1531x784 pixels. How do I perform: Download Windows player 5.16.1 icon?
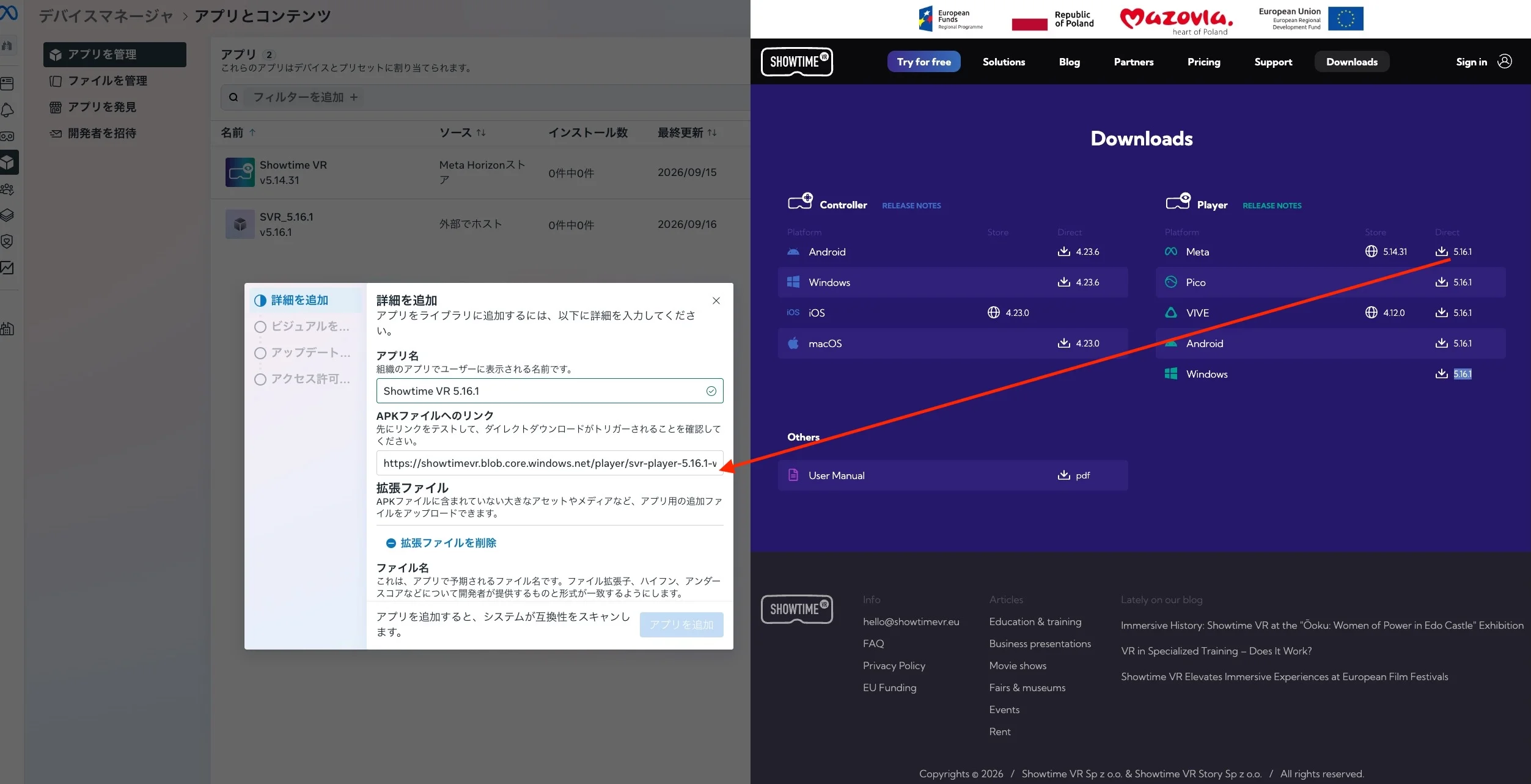point(1442,373)
